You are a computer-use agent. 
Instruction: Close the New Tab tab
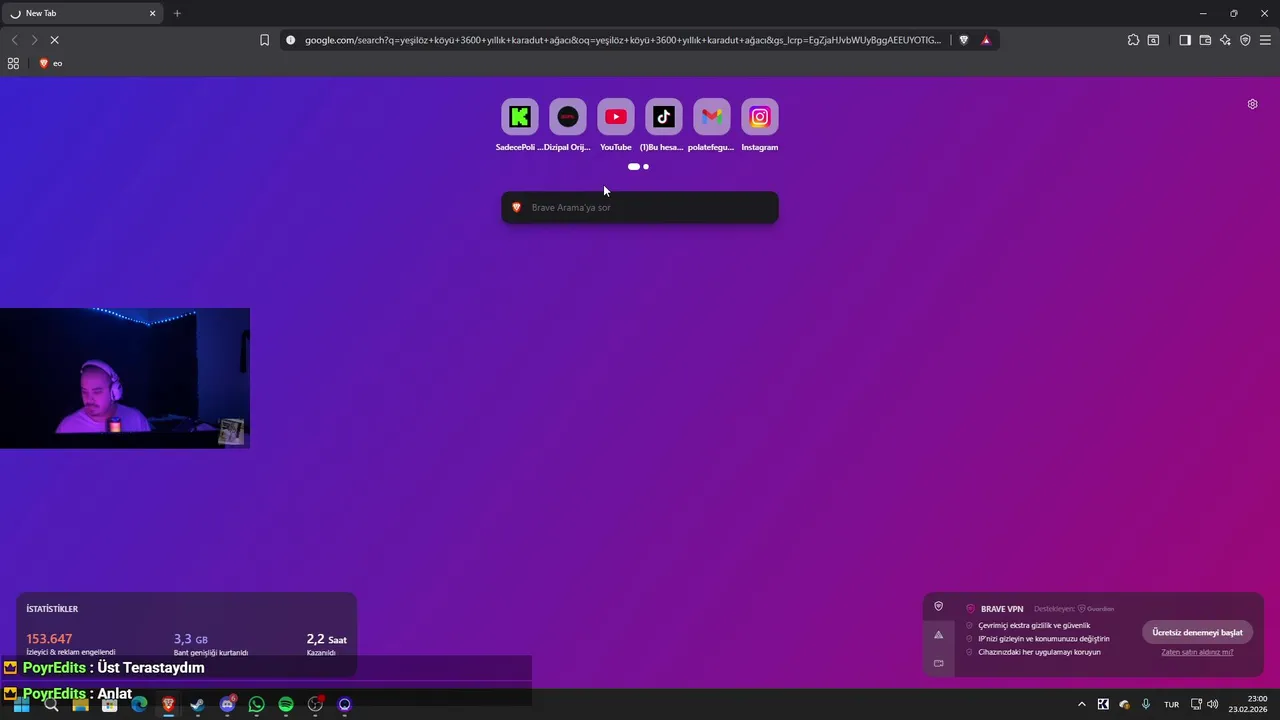coord(153,13)
